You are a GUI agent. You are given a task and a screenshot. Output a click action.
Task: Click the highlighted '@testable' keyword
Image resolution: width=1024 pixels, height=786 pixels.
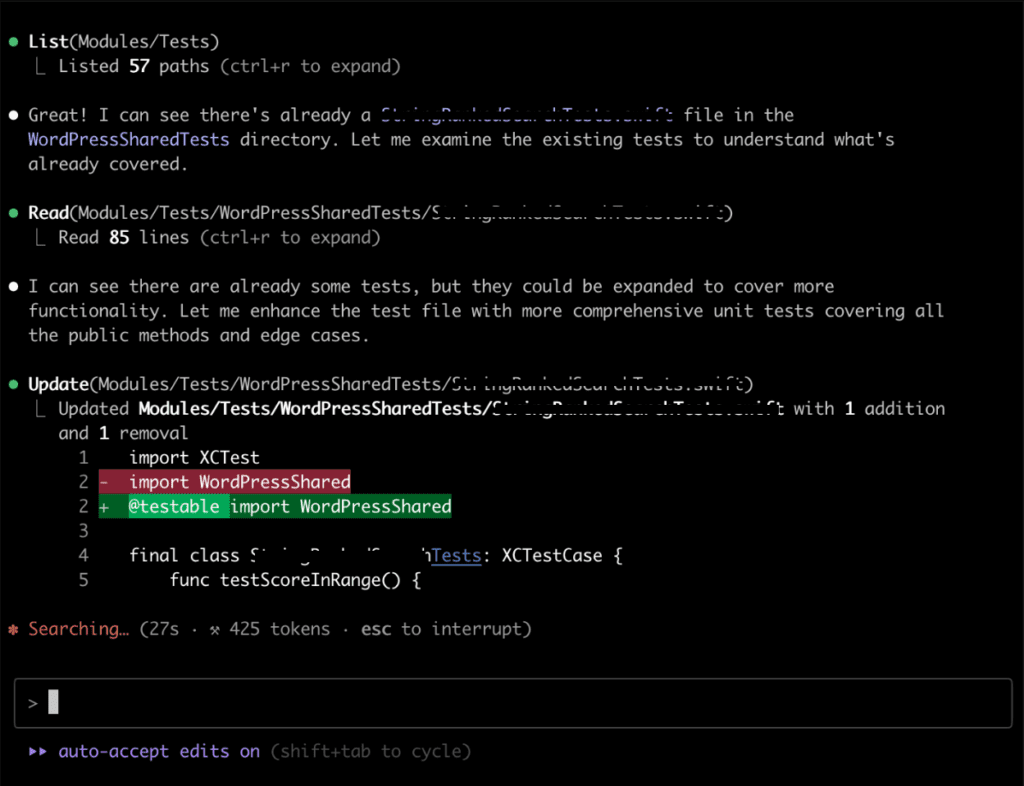(174, 507)
